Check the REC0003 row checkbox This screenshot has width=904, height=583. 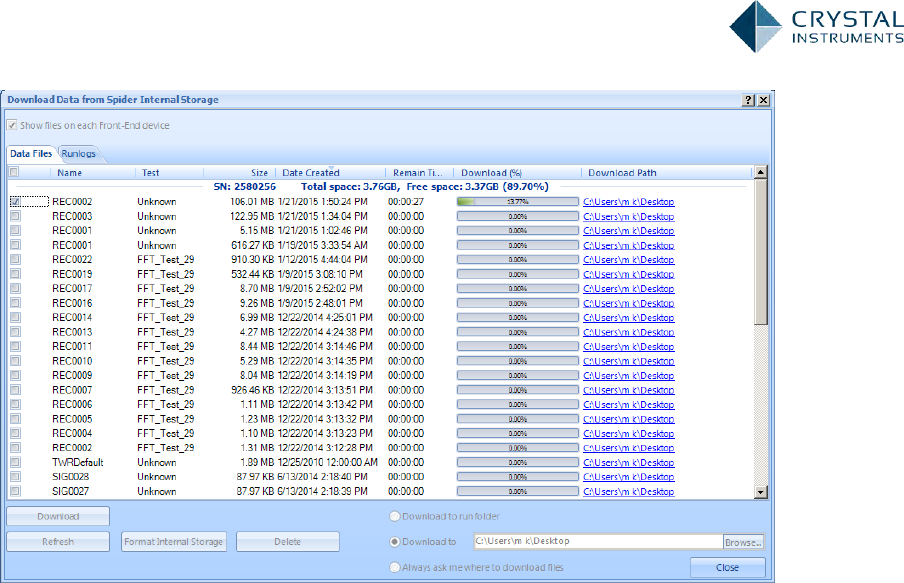[x=16, y=216]
